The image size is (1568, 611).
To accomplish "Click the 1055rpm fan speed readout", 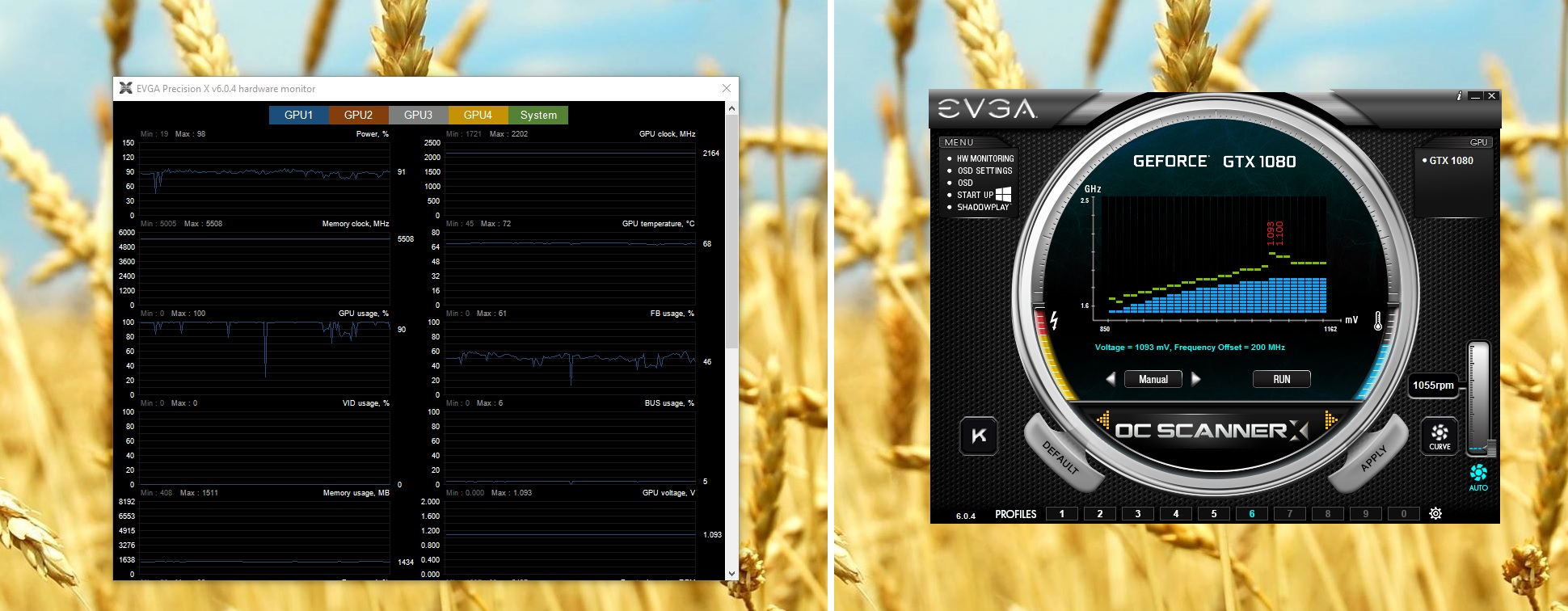I will (1433, 386).
